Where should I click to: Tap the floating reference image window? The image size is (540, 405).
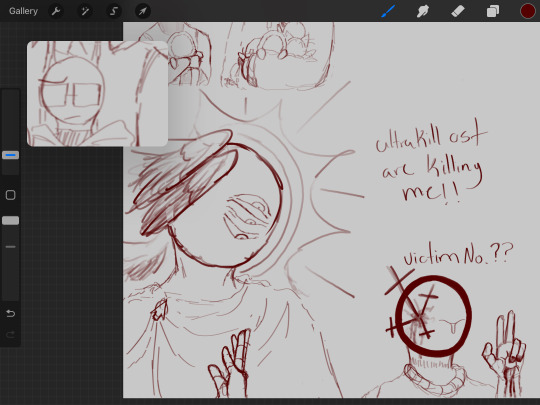click(97, 94)
